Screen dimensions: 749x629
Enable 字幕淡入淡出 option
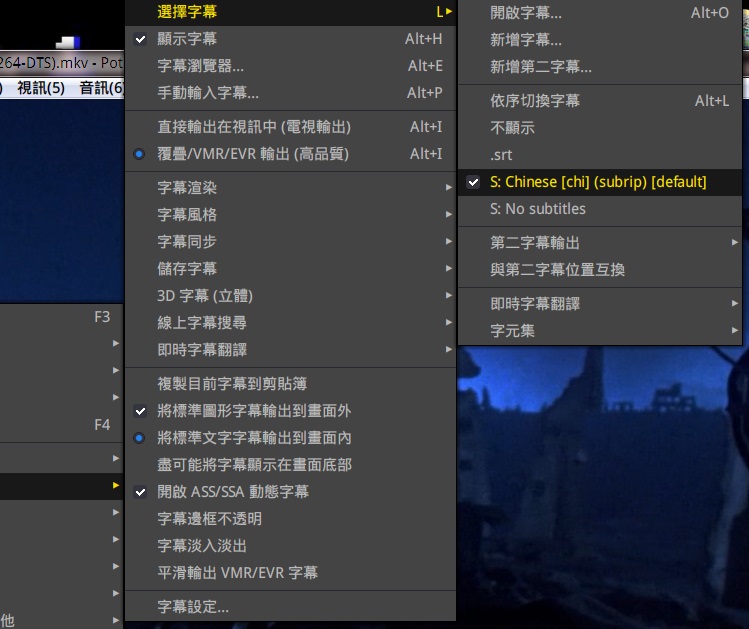tap(290, 545)
